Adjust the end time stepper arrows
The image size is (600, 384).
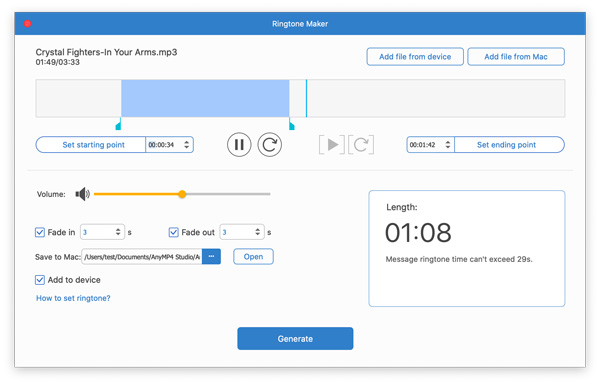click(448, 145)
